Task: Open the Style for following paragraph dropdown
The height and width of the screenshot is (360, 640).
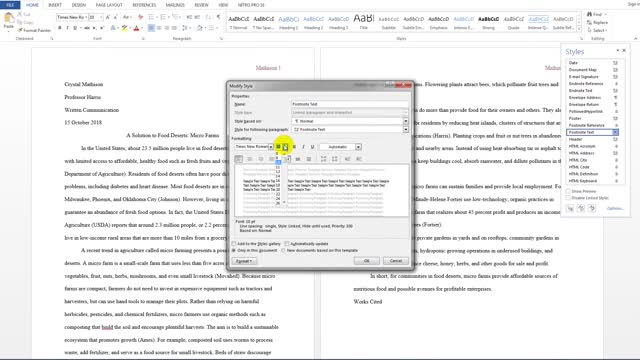Action: click(405, 129)
